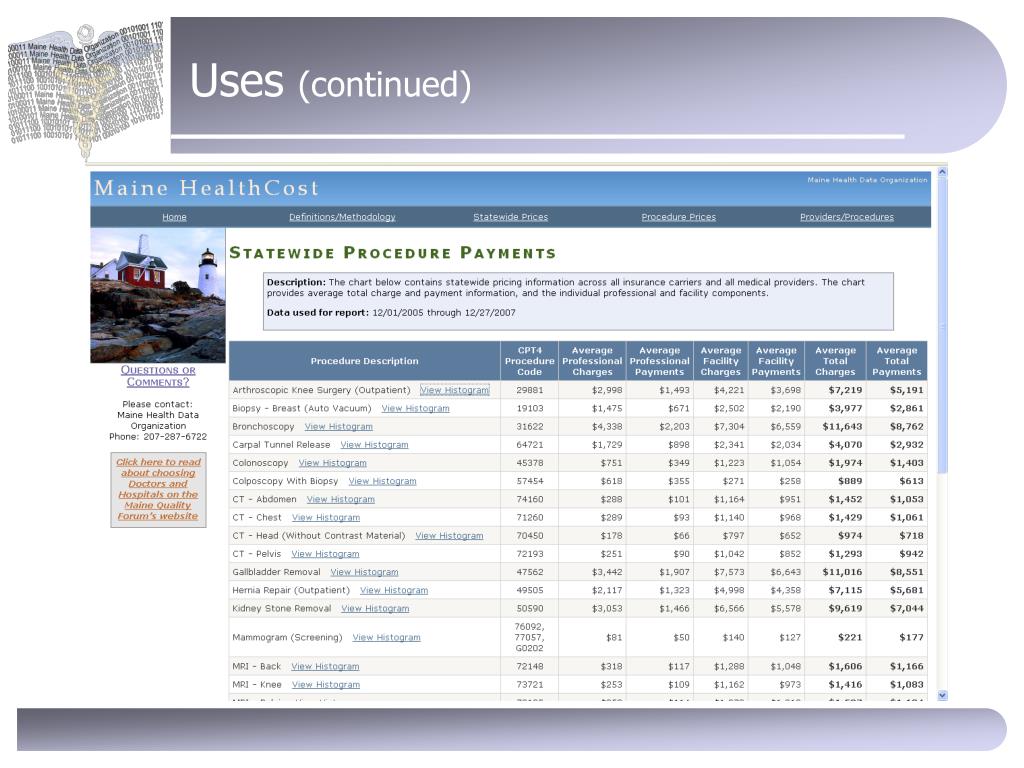The image size is (1024, 768).
Task: Click procedure code 64721 for Carpal Tunnel
Action: pos(530,445)
